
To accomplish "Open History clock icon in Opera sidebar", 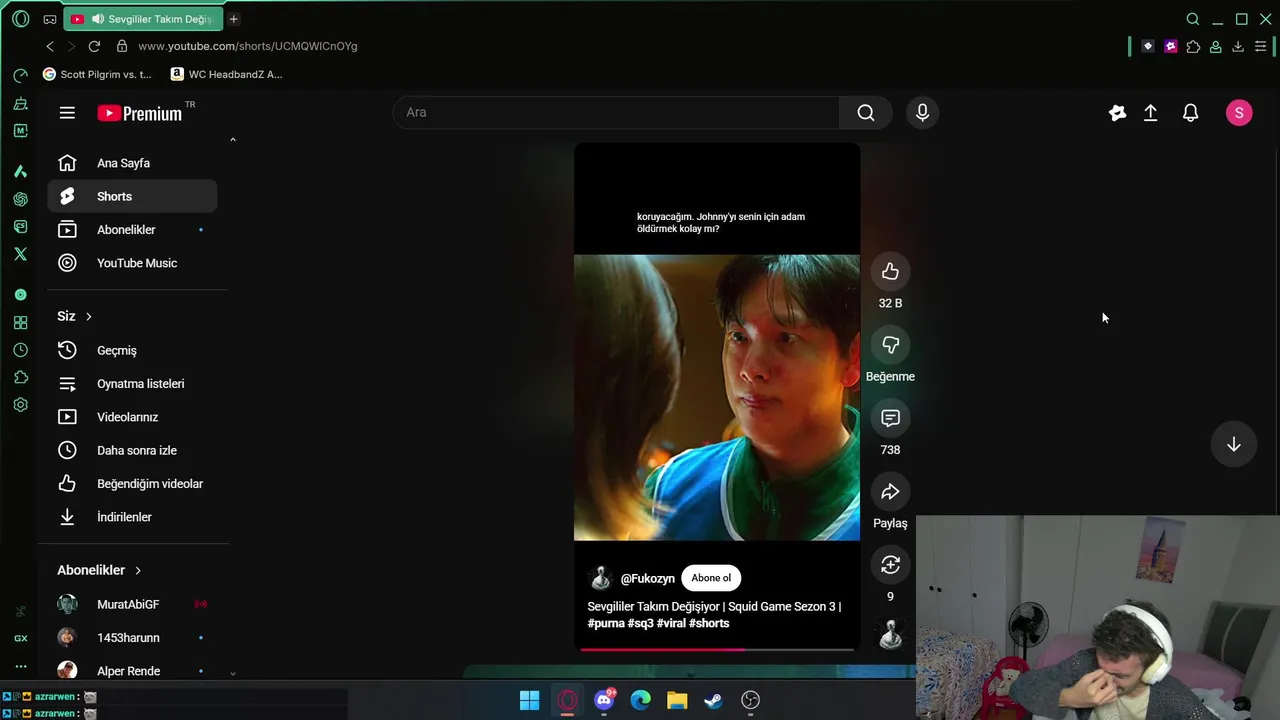I will tap(20, 350).
